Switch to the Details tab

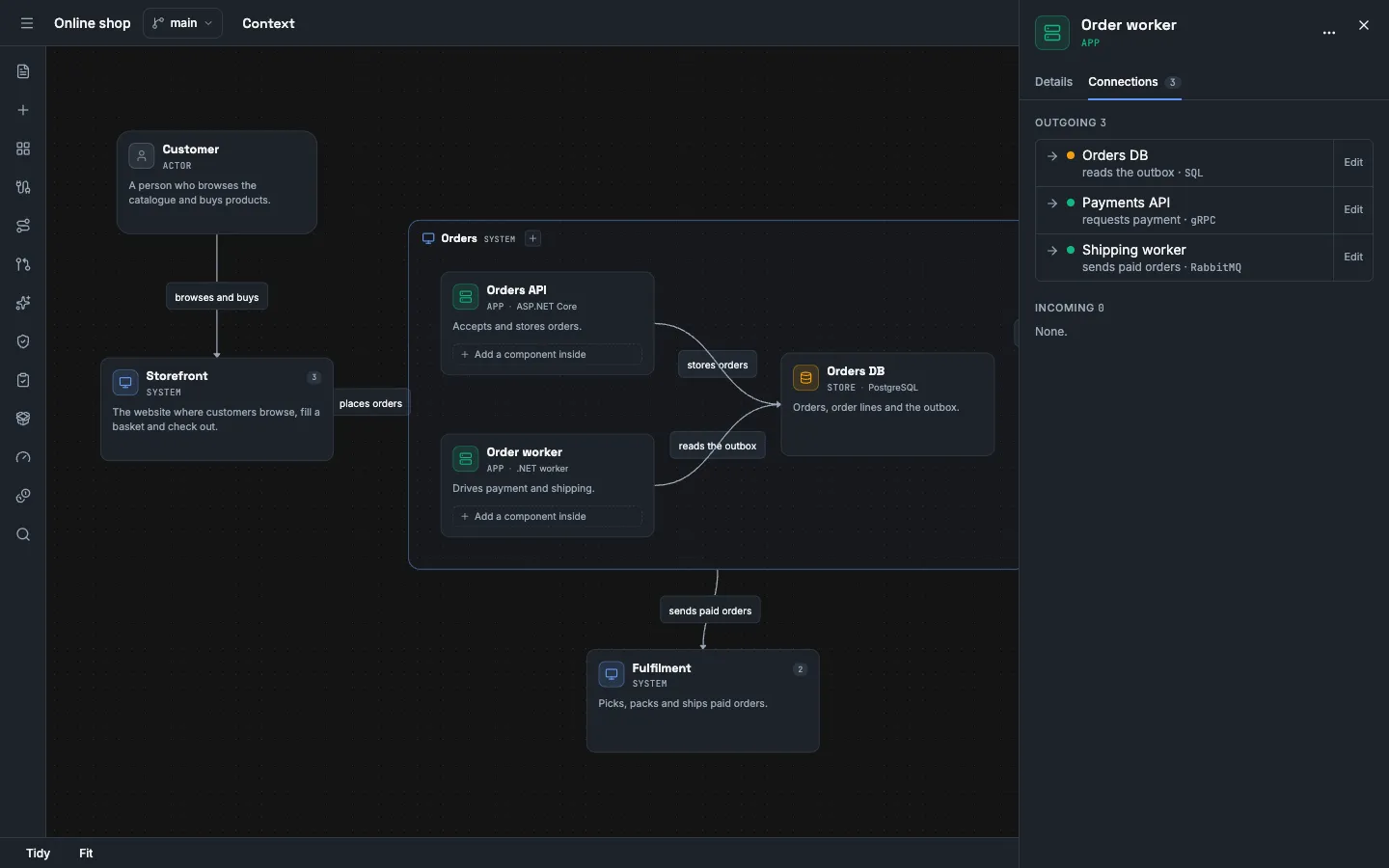(x=1053, y=82)
